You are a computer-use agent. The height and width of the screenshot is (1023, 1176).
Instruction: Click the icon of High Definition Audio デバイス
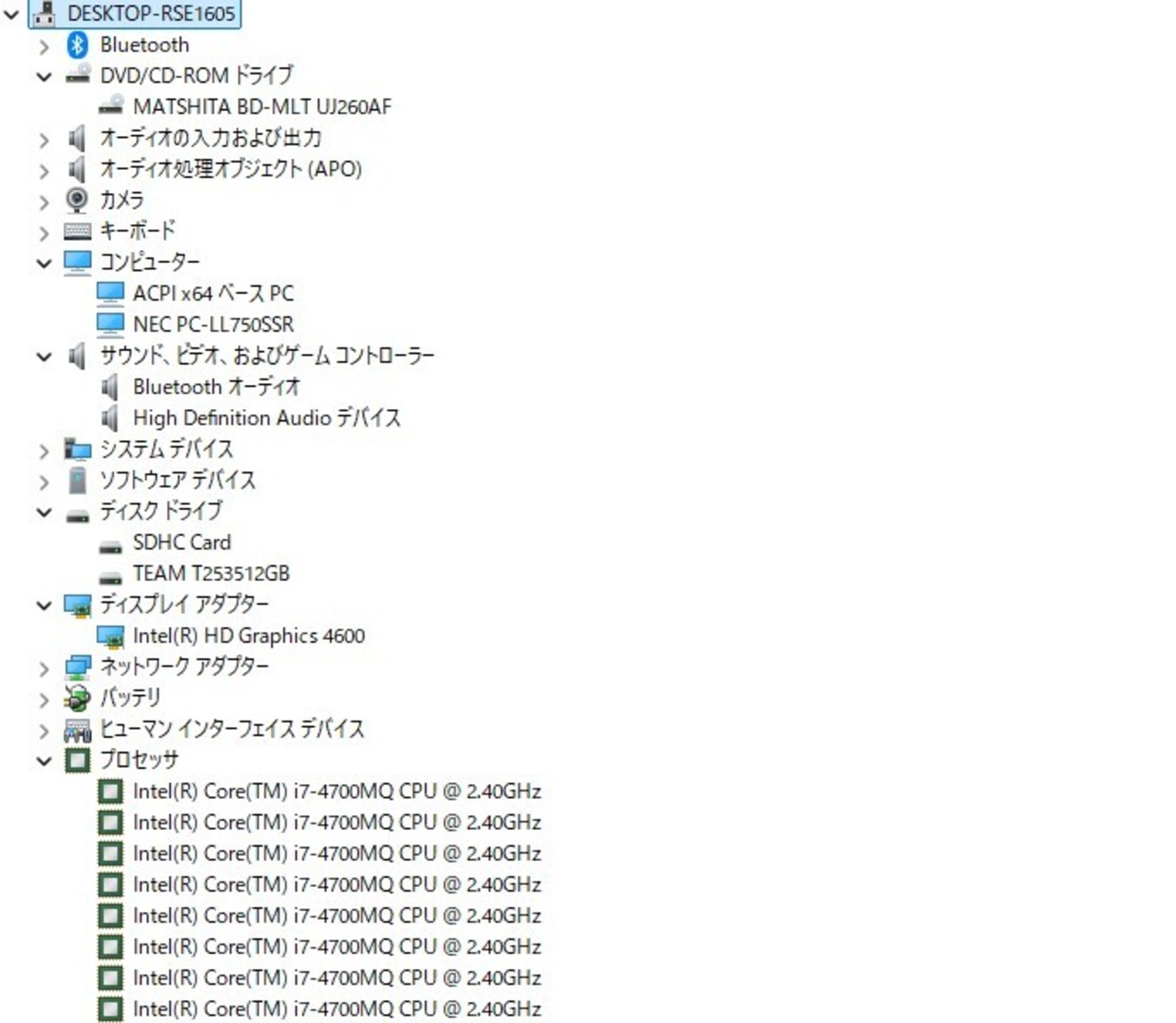110,418
